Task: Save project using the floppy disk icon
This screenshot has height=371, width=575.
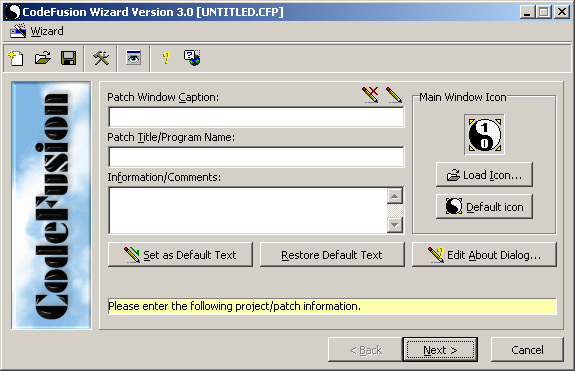Action: point(69,58)
